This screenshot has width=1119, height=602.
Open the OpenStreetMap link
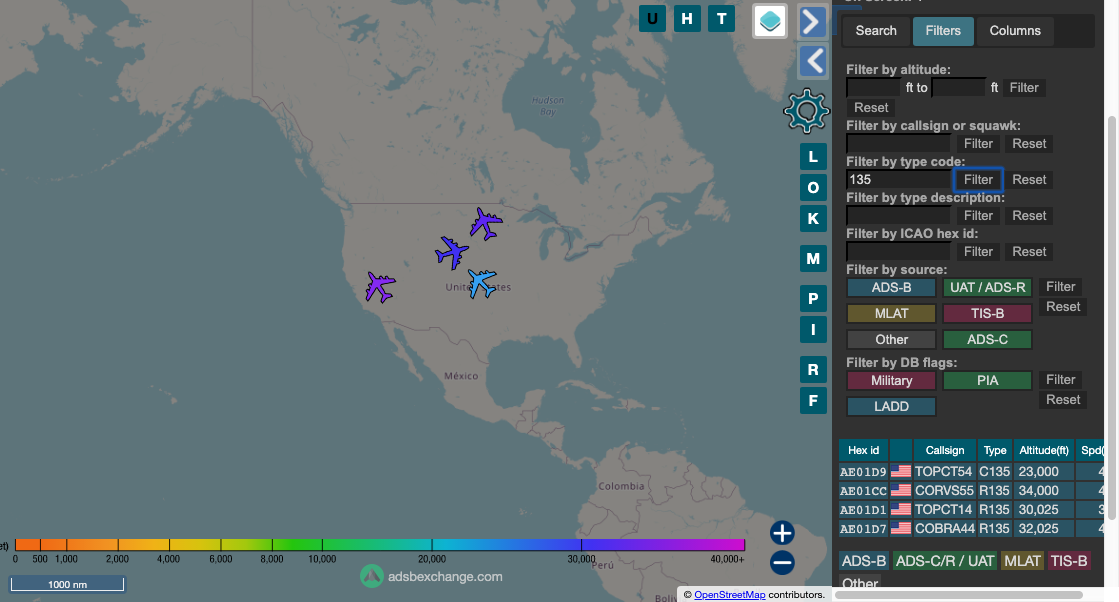(729, 595)
